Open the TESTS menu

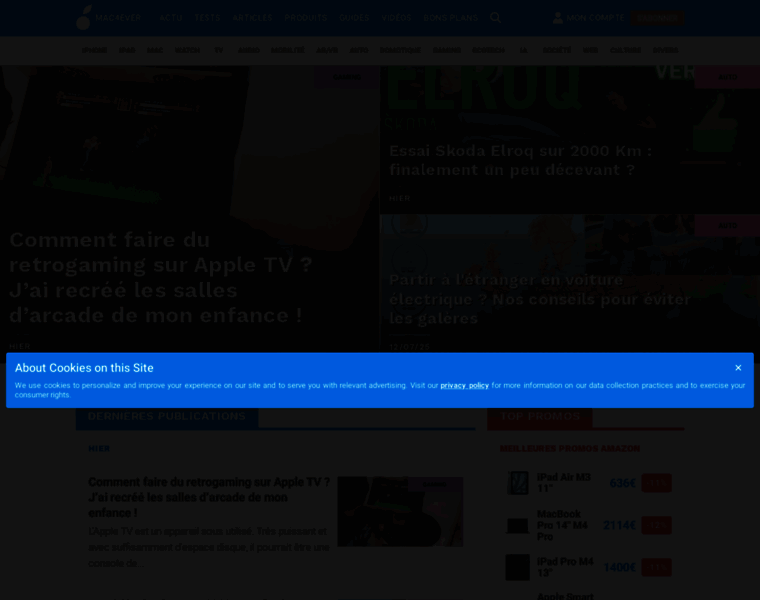[x=207, y=18]
